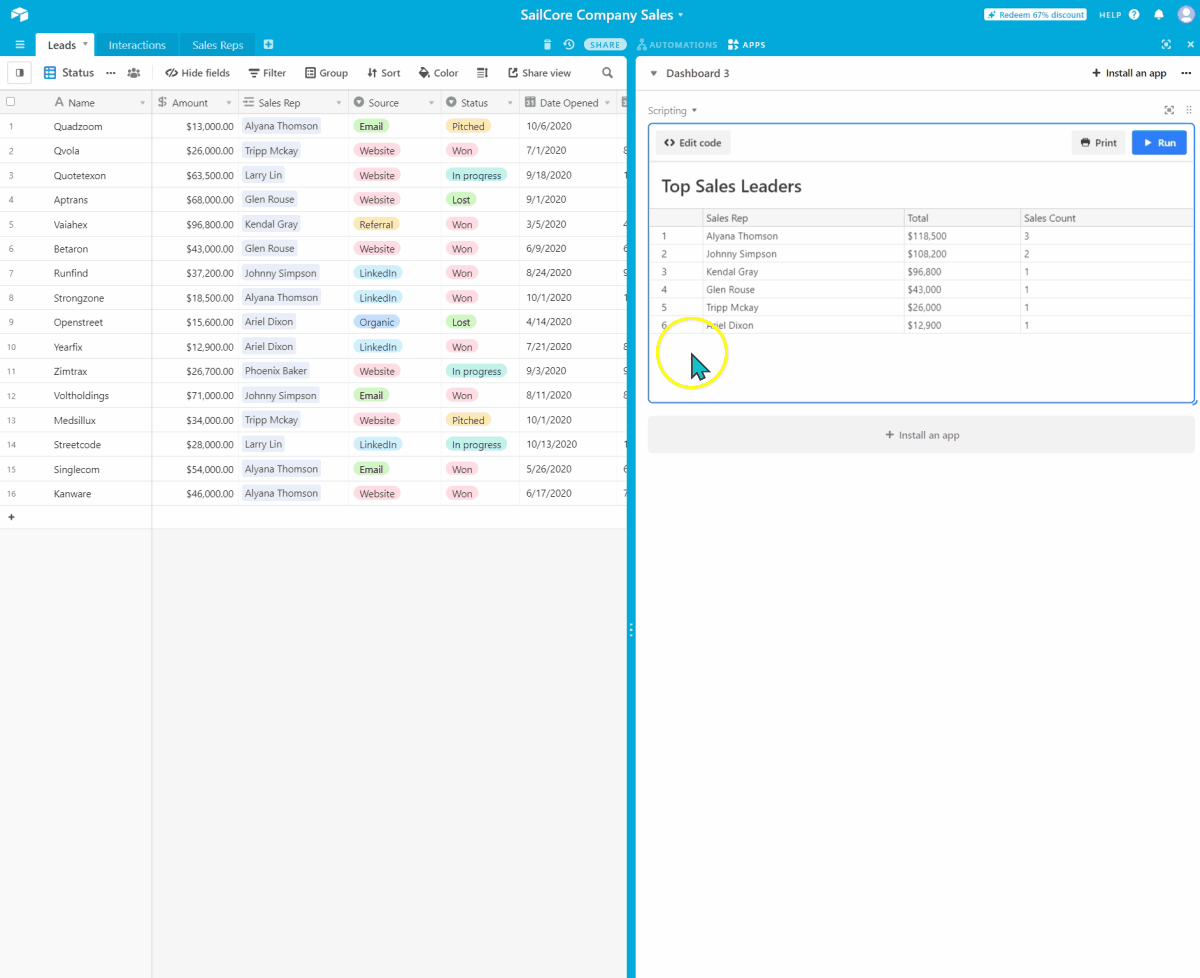
Task: Add a new row with plus
Action: click(x=12, y=517)
